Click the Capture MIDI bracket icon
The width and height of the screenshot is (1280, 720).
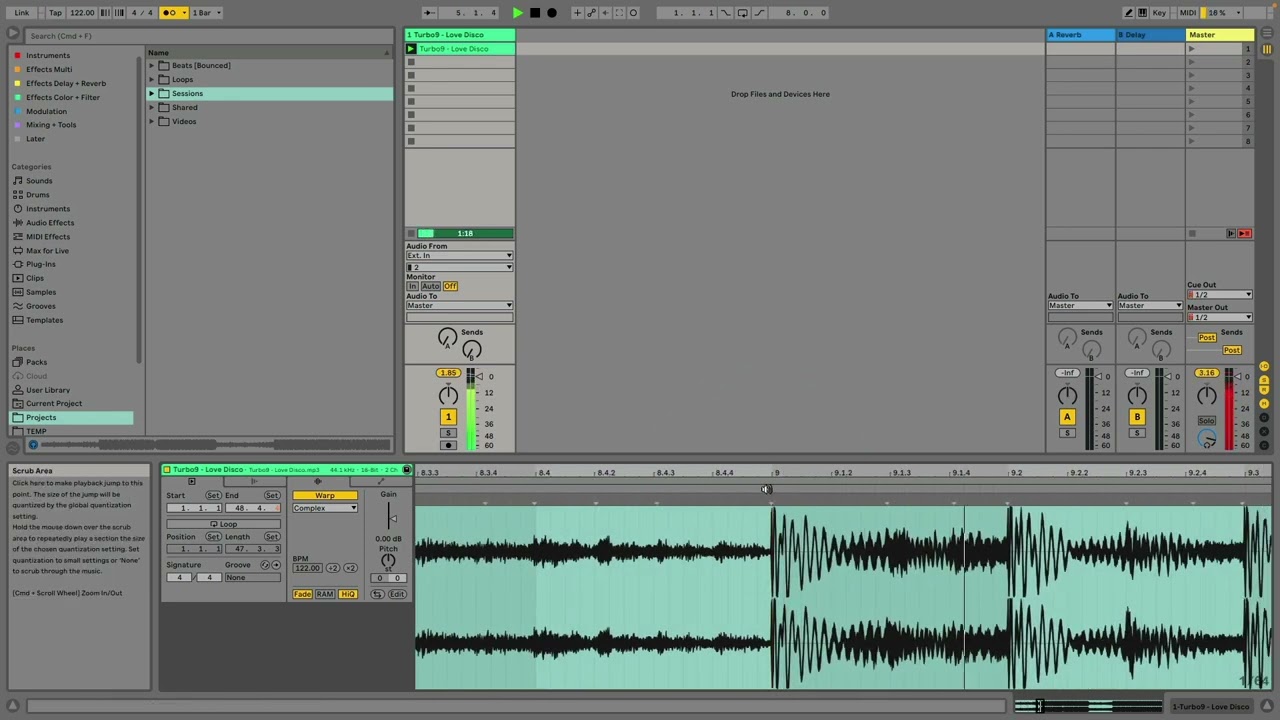(619, 13)
